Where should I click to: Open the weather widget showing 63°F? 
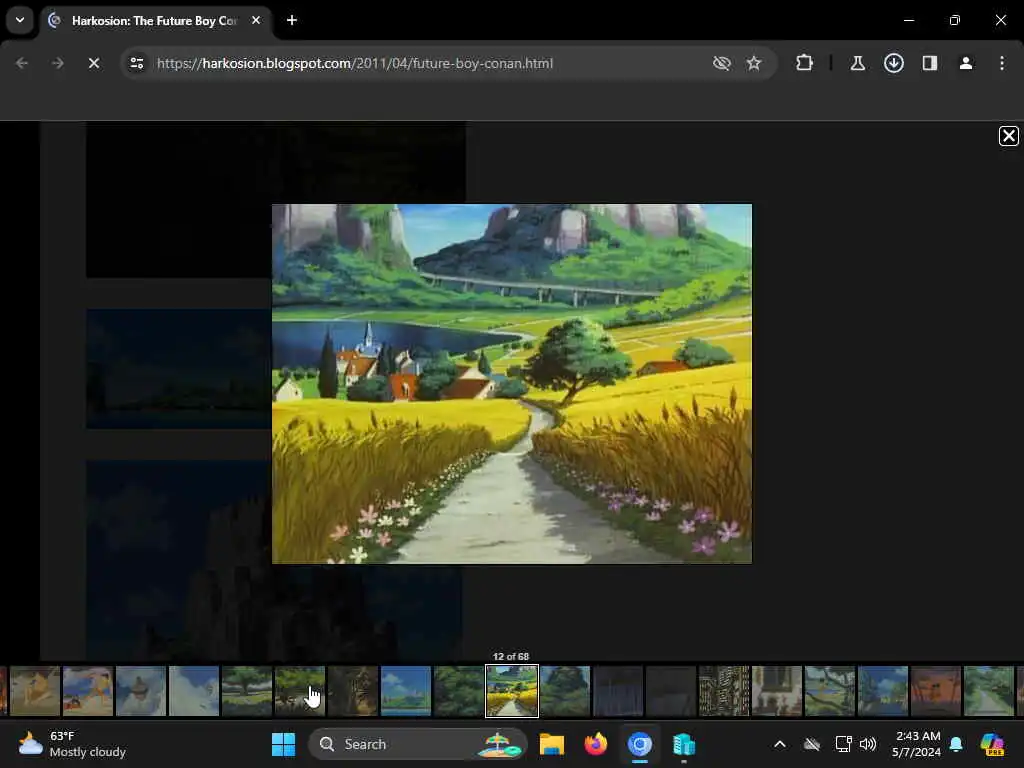point(72,744)
